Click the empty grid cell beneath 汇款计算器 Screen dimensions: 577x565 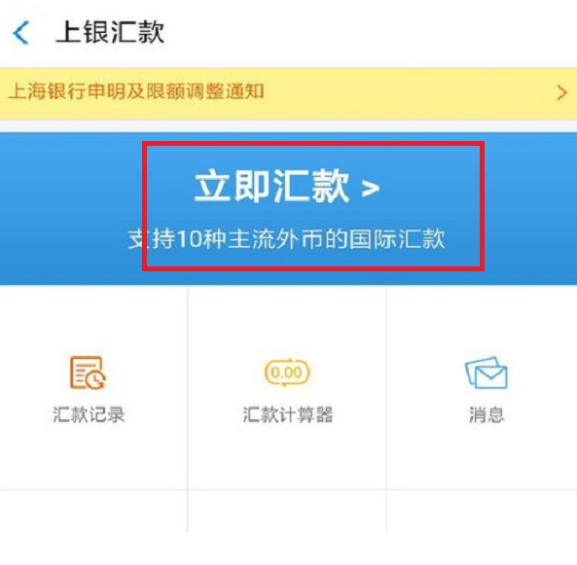coord(287,511)
